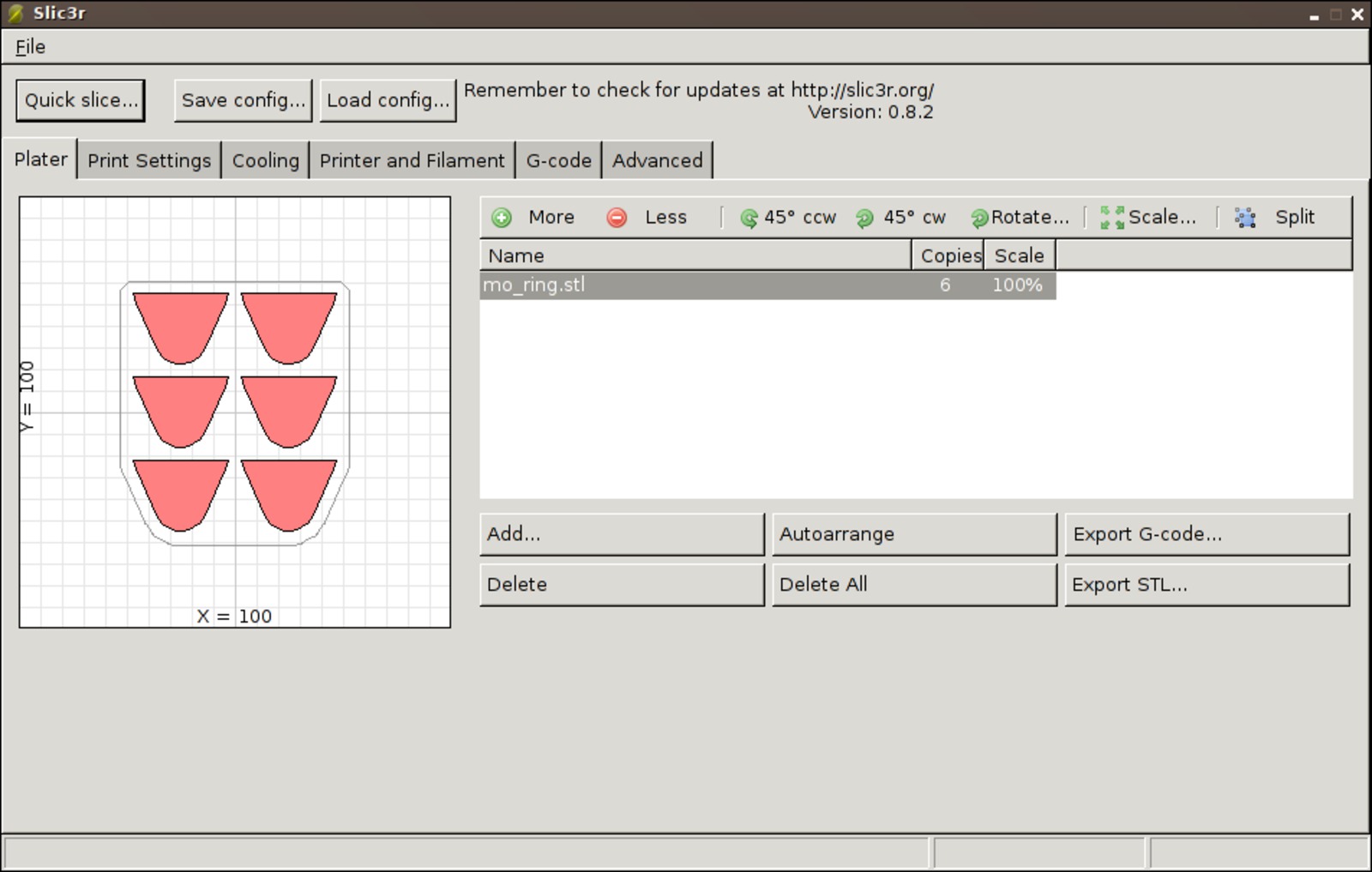Click the Delete button
The image size is (1372, 872).
pos(622,585)
